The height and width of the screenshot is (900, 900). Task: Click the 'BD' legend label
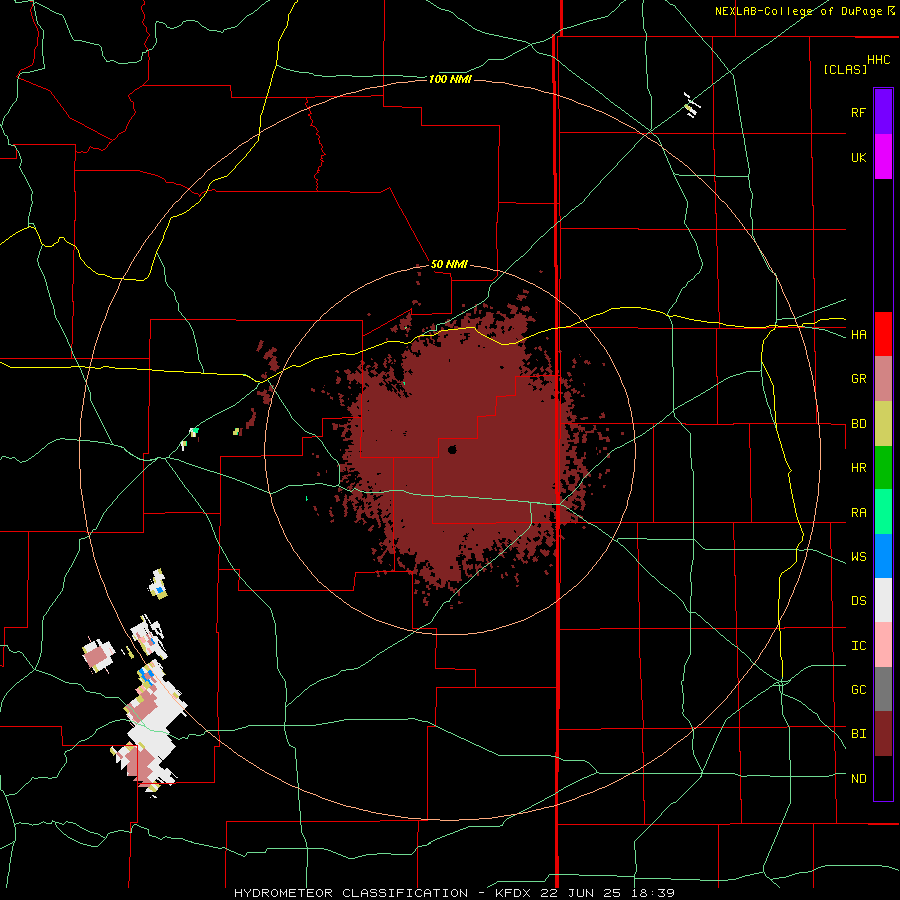click(x=858, y=424)
